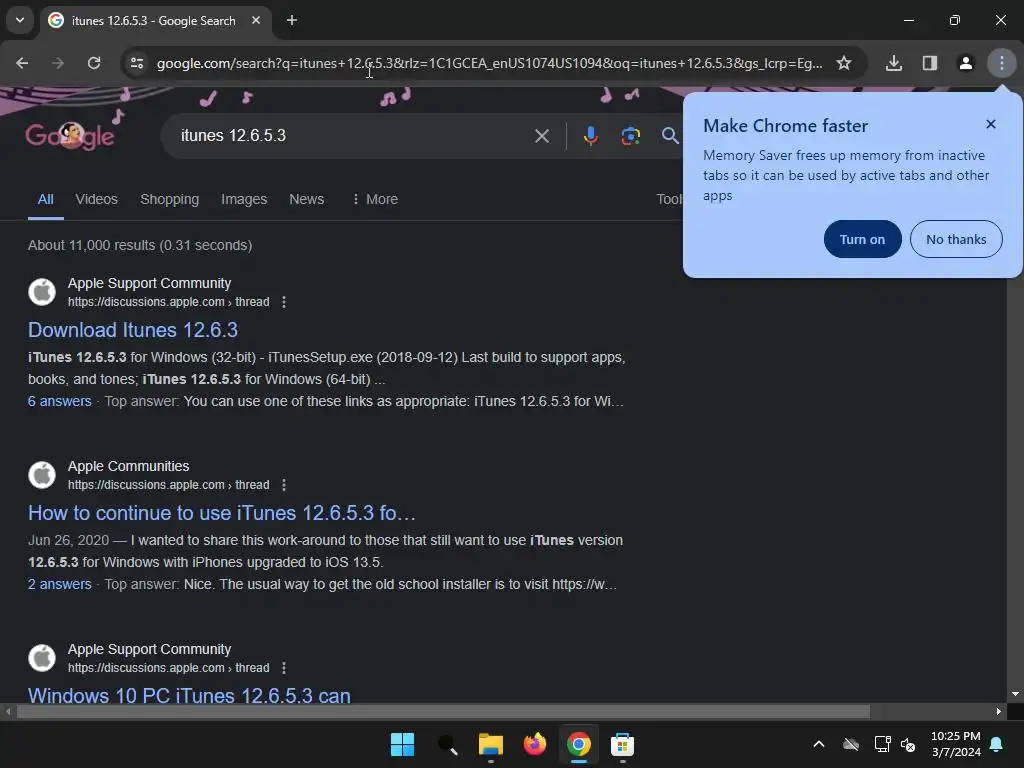This screenshot has height=768, width=1024.
Task: Open the 6 answers link
Action: tap(59, 401)
